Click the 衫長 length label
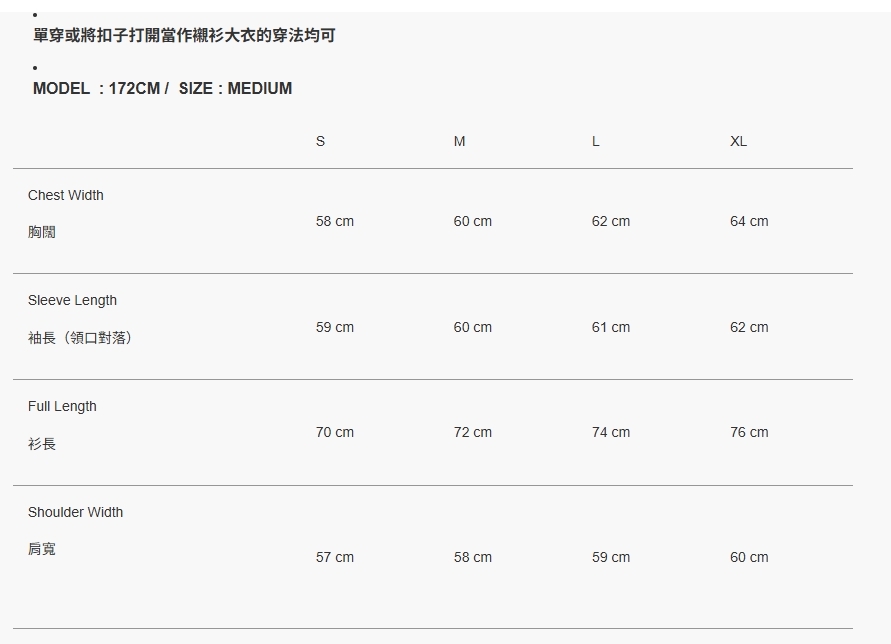Image resolution: width=891 pixels, height=644 pixels. point(42,444)
